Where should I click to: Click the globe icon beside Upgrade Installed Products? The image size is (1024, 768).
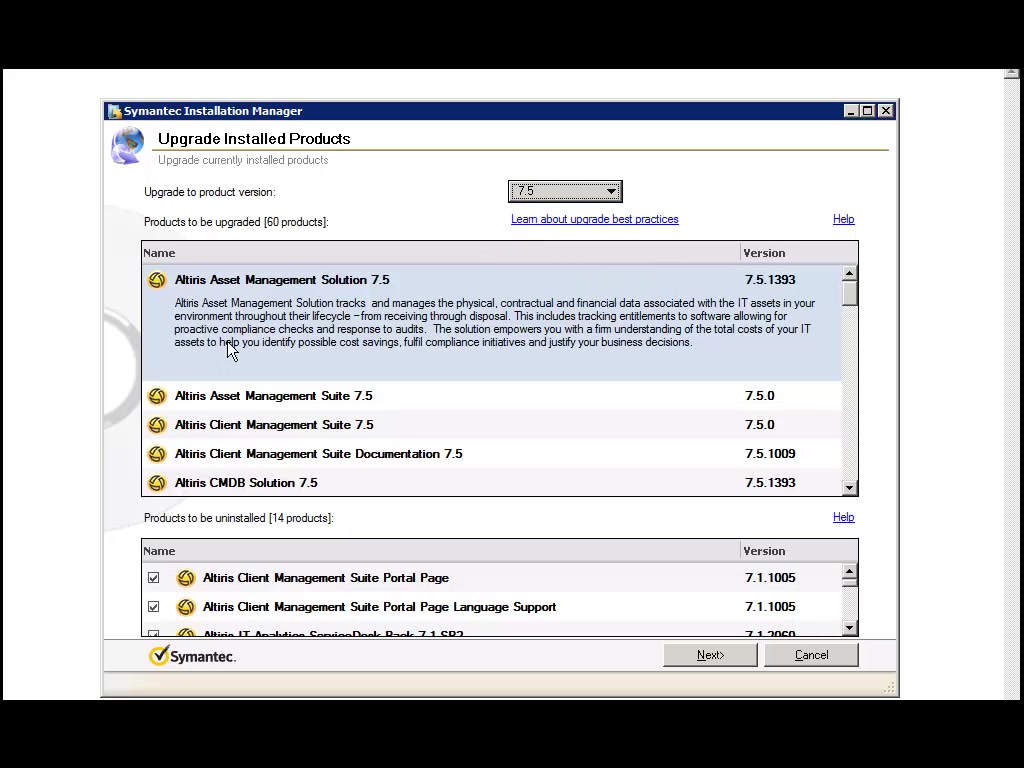point(127,145)
